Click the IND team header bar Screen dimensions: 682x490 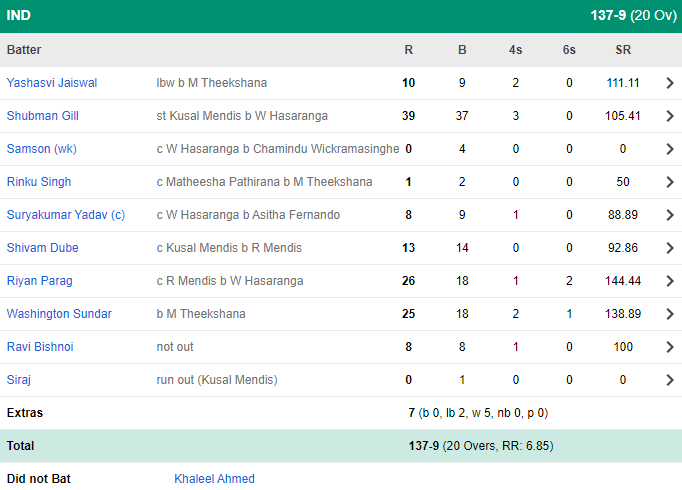point(341,16)
